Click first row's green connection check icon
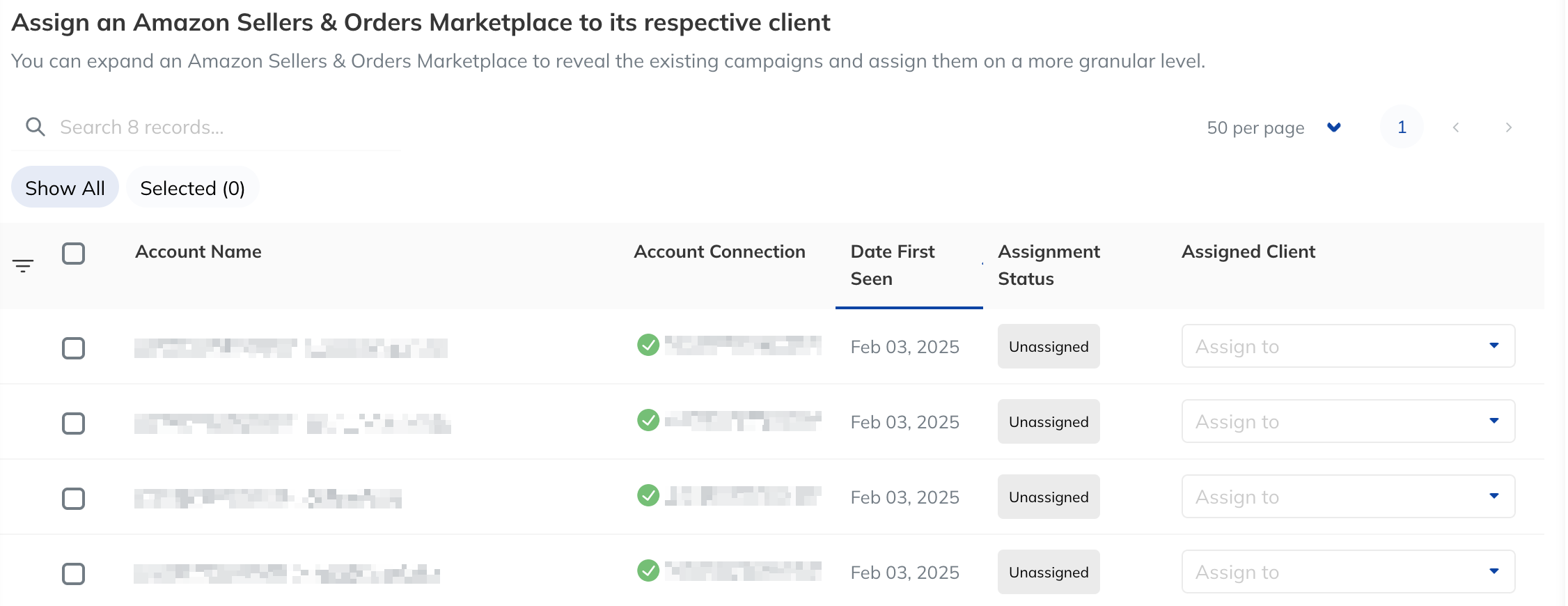1568x606 pixels. pyautogui.click(x=648, y=345)
